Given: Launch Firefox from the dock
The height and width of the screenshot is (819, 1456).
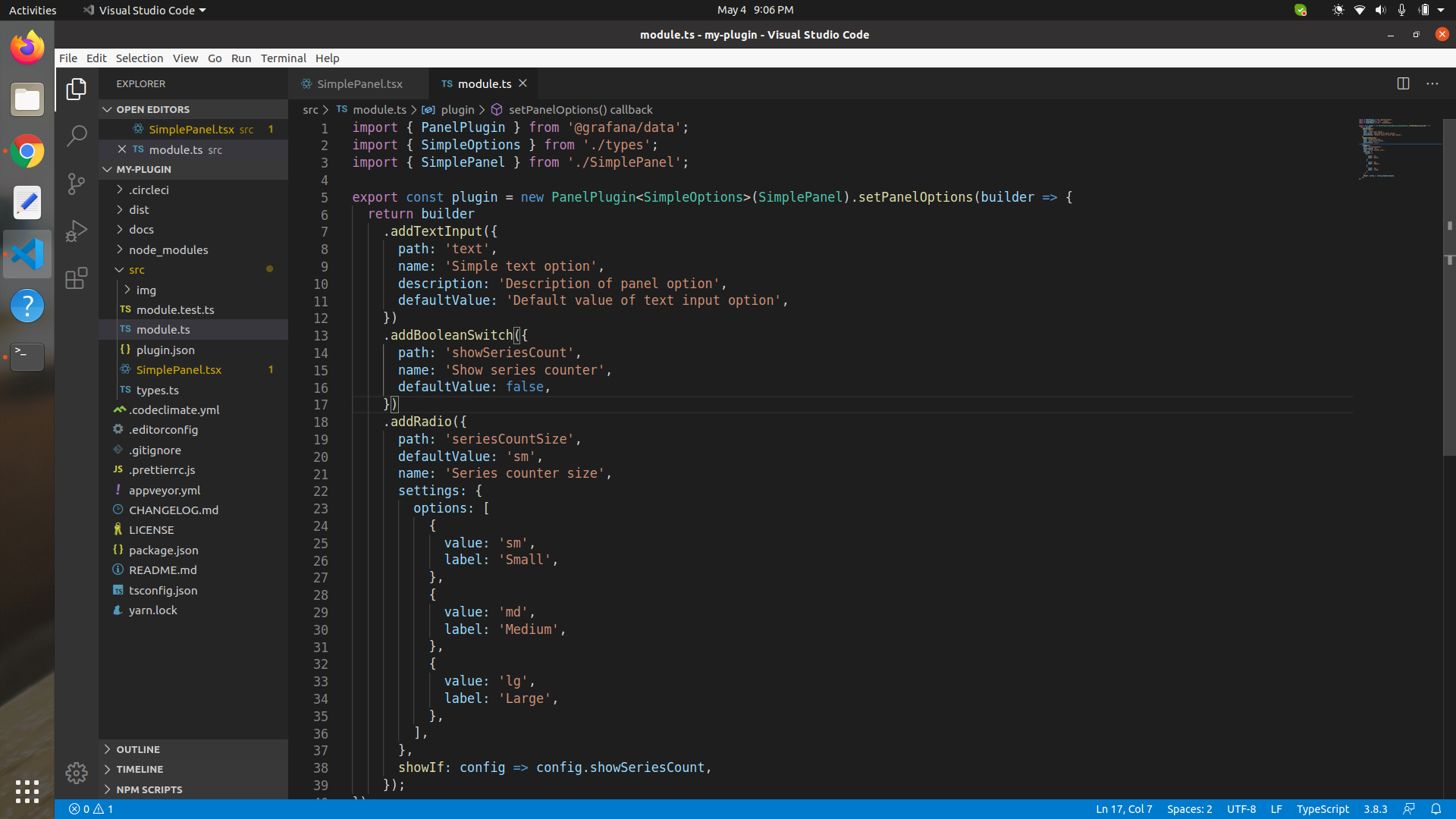Looking at the screenshot, I should pyautogui.click(x=27, y=47).
